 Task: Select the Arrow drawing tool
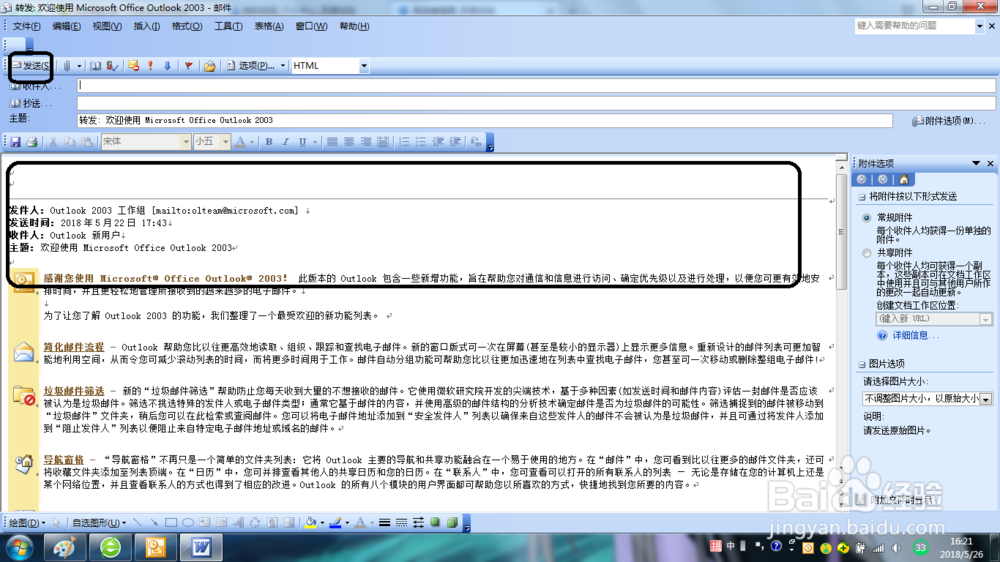[154, 522]
